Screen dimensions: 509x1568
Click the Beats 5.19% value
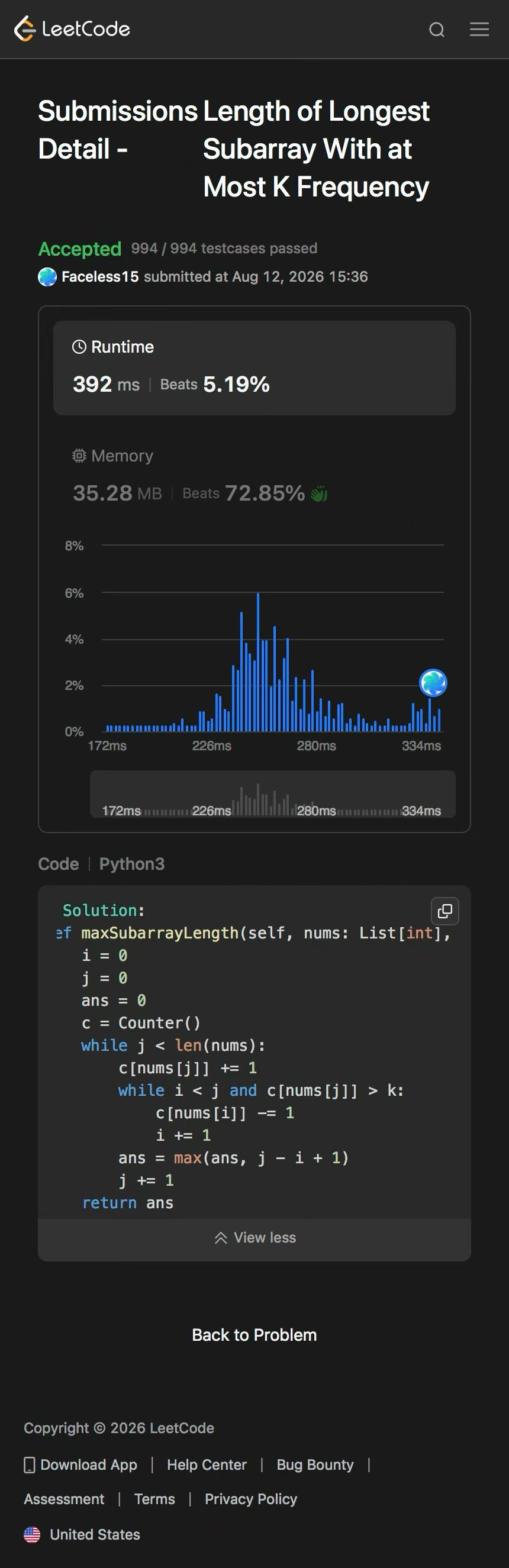(x=215, y=384)
